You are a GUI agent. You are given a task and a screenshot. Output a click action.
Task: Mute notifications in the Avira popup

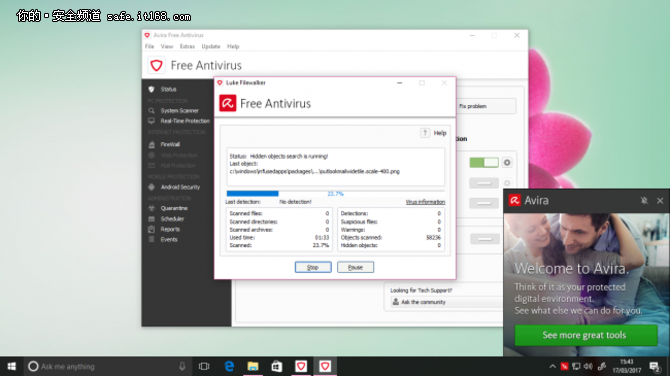[644, 200]
